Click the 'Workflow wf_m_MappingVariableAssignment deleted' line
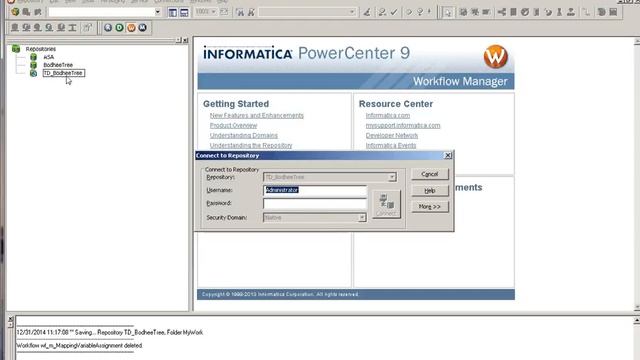 click(80, 346)
